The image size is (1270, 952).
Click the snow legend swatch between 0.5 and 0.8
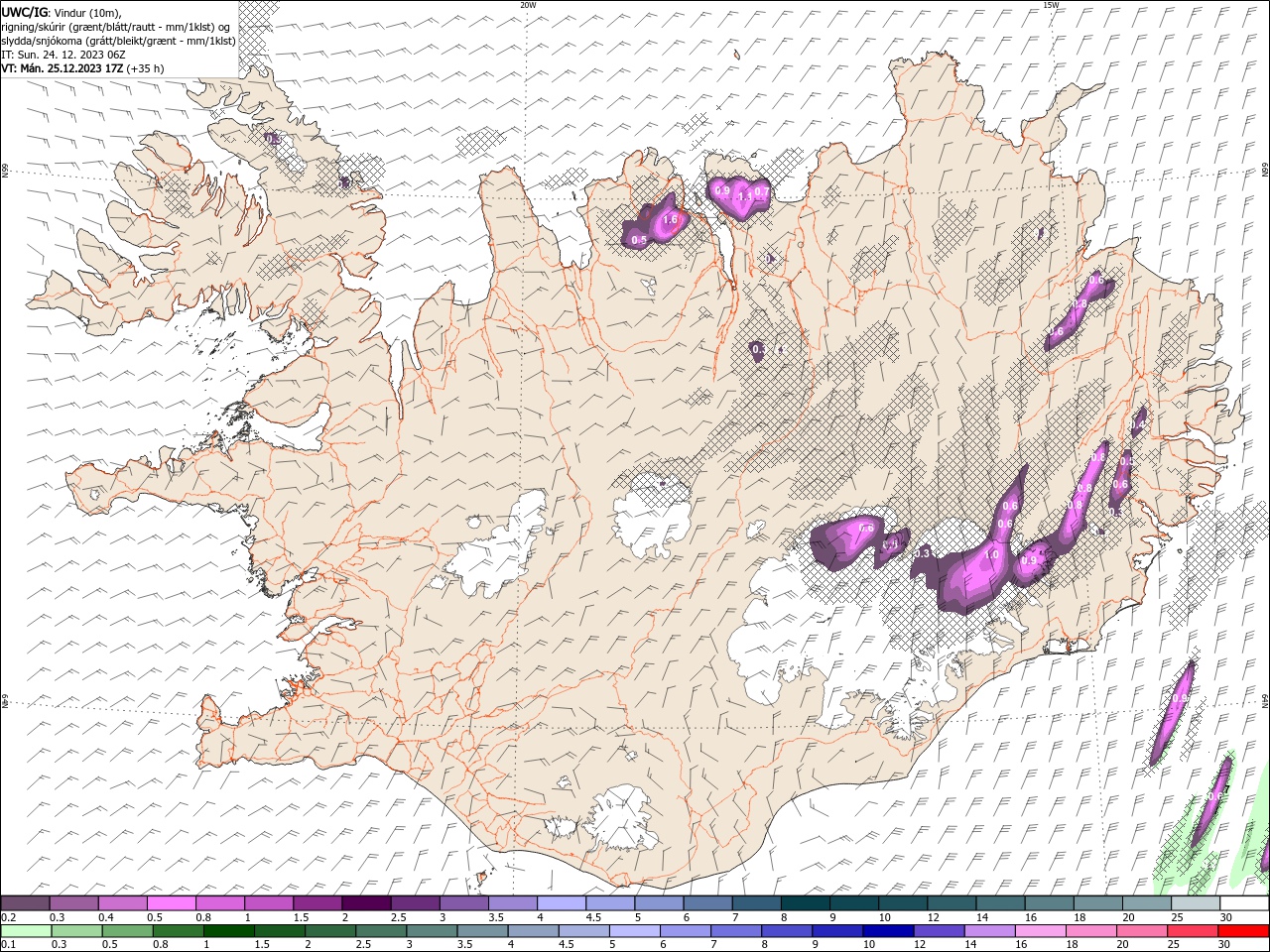pos(172,902)
